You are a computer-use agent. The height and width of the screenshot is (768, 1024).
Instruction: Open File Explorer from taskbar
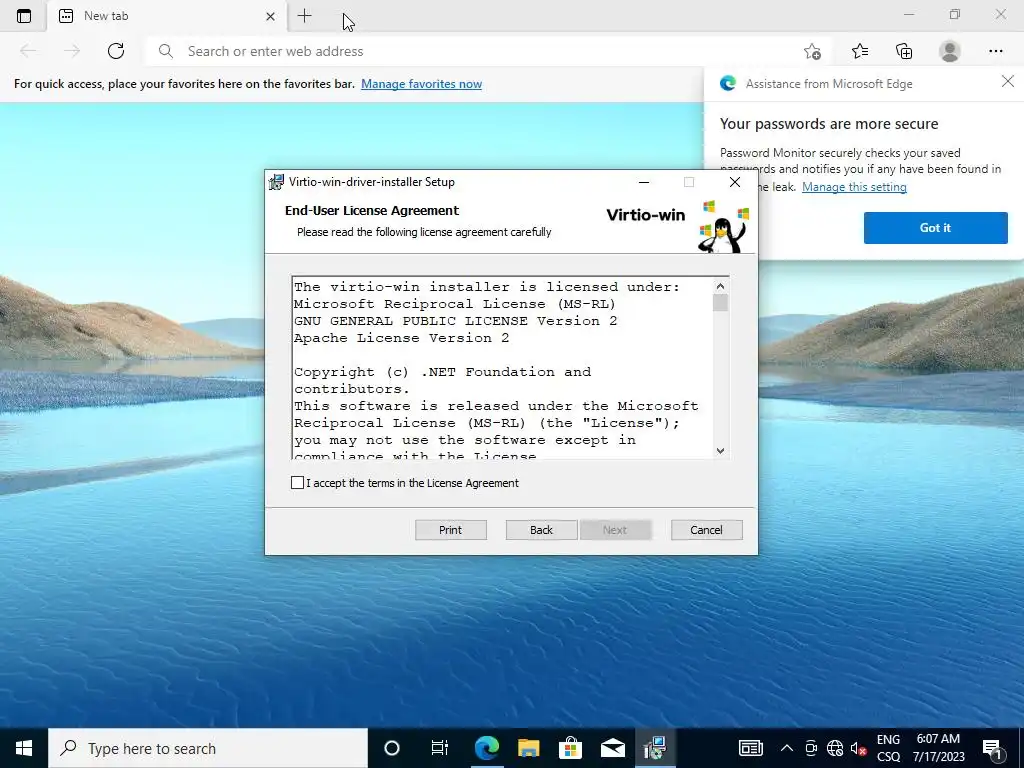(528, 748)
